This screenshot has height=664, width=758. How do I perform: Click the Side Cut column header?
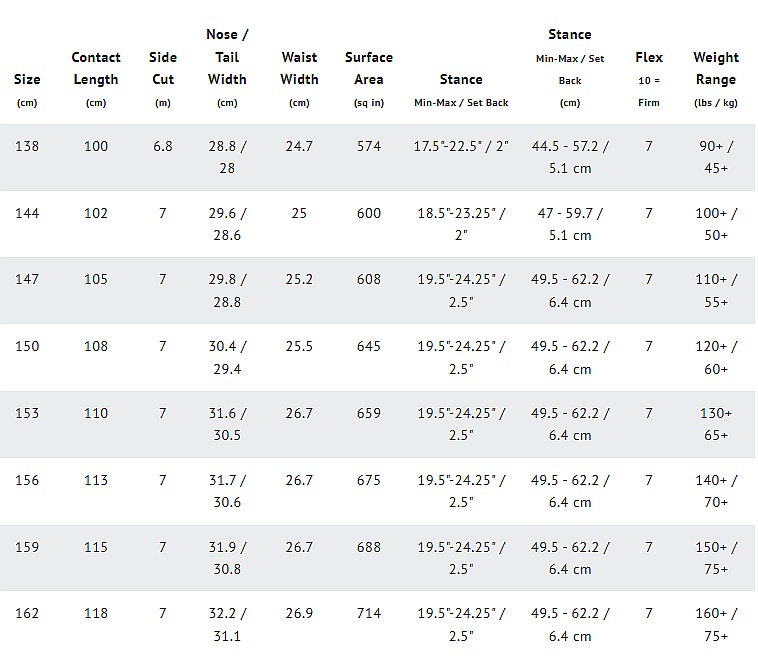[163, 68]
